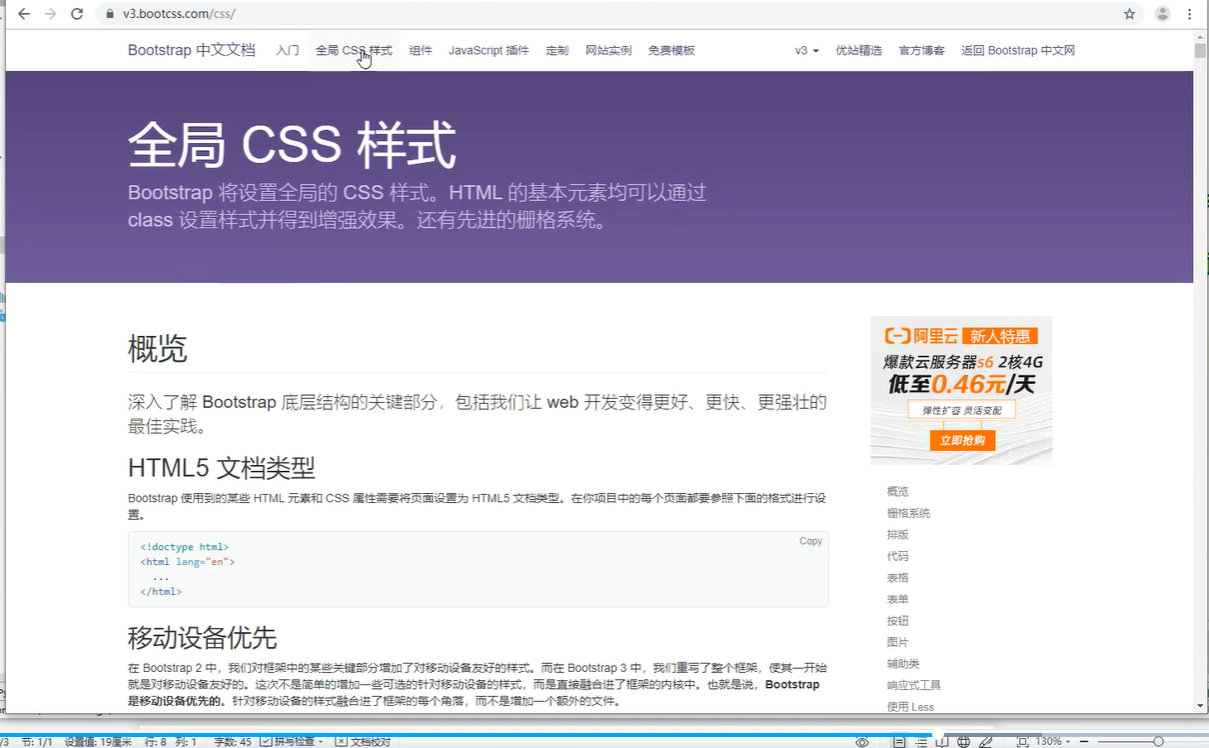Toggle the eye visibility icon in status bar
The image size is (1209, 748).
(862, 740)
